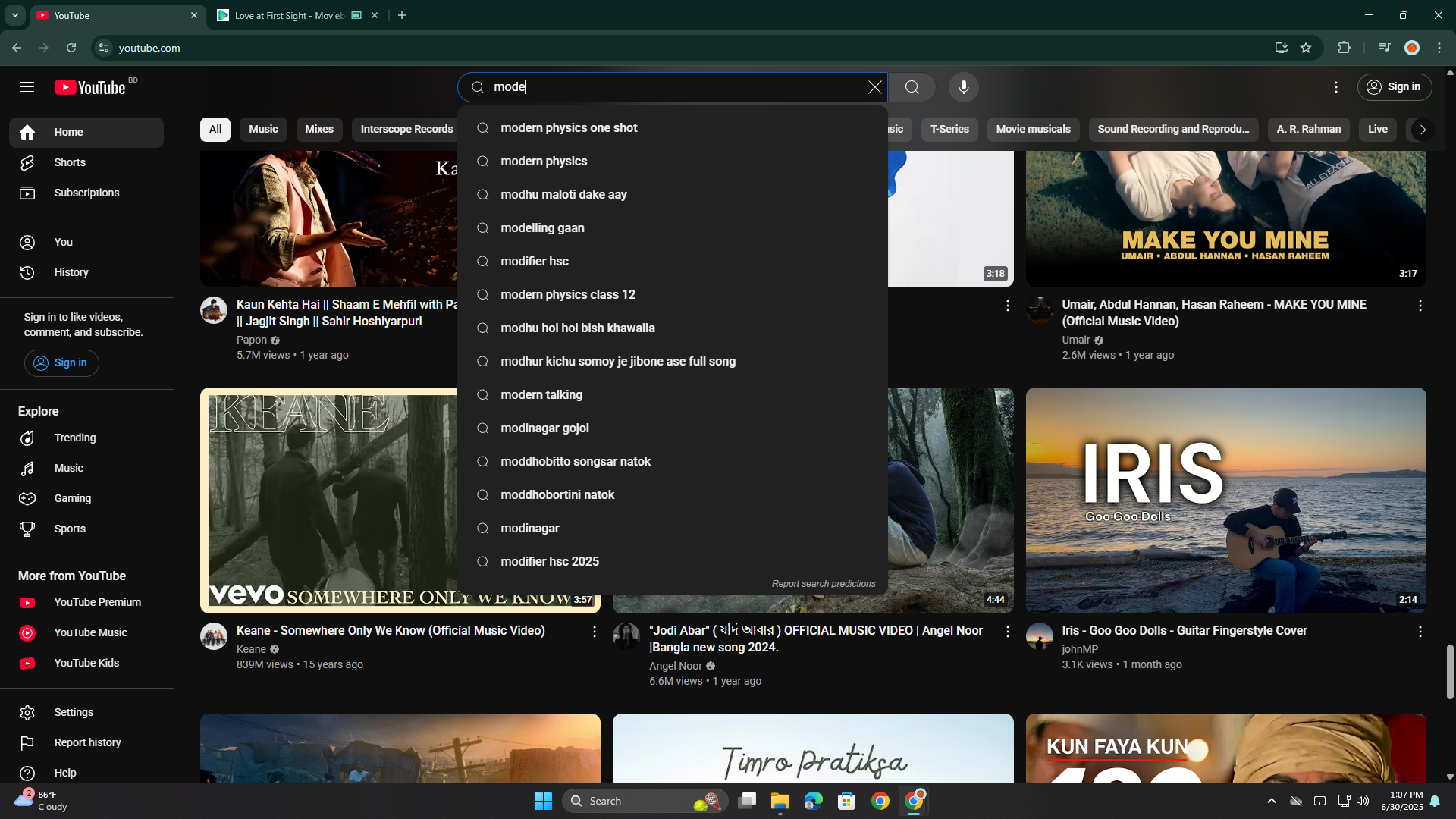Reload the YouTube page
The height and width of the screenshot is (819, 1456).
tap(71, 48)
